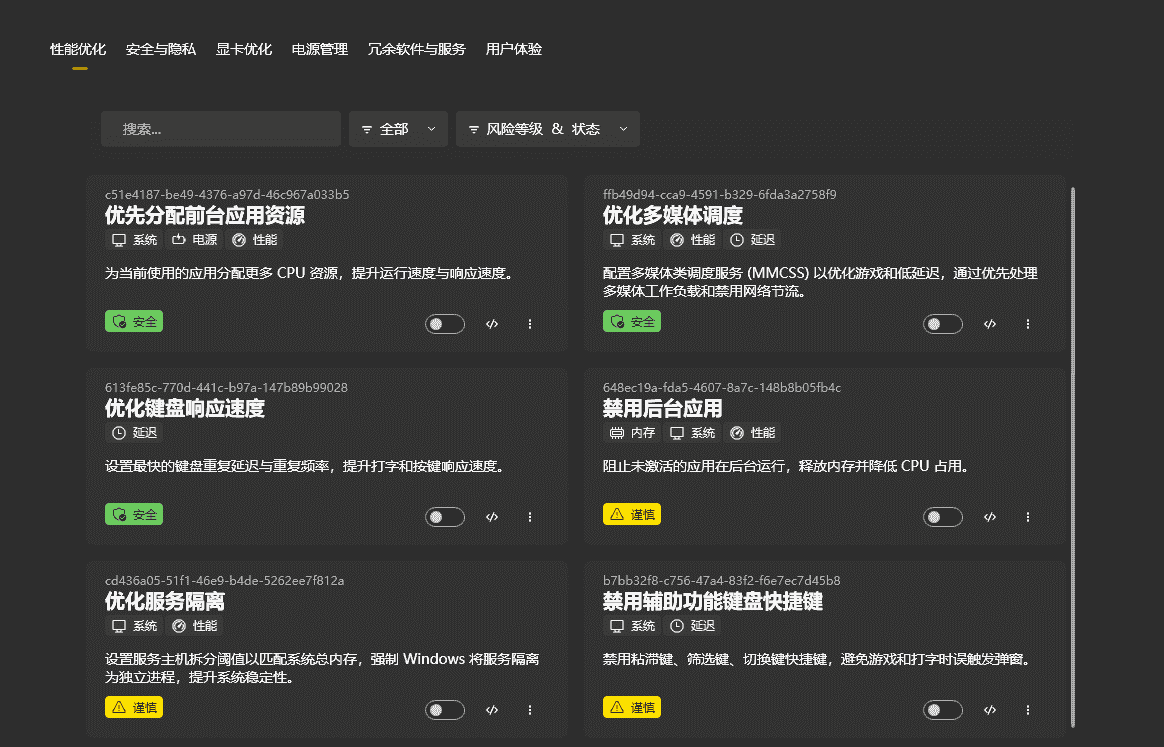Open the 全部 filter dropdown

[399, 129]
